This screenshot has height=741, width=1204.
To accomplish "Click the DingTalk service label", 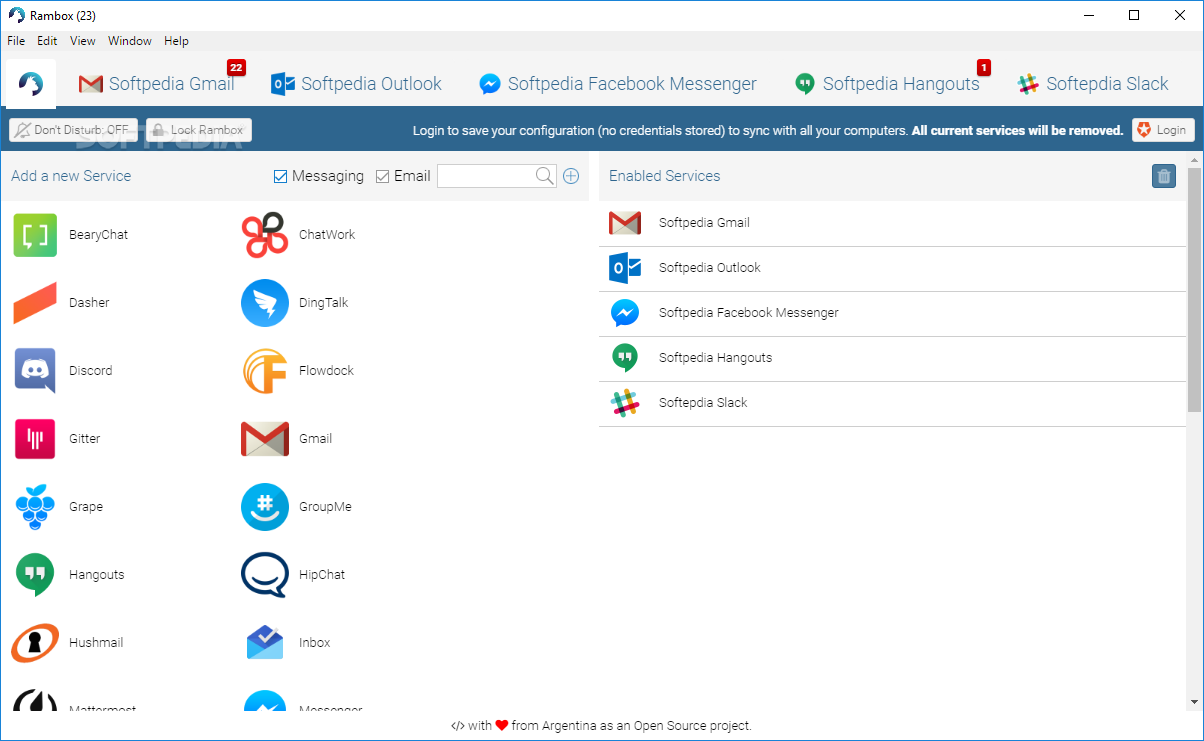I will tap(323, 303).
